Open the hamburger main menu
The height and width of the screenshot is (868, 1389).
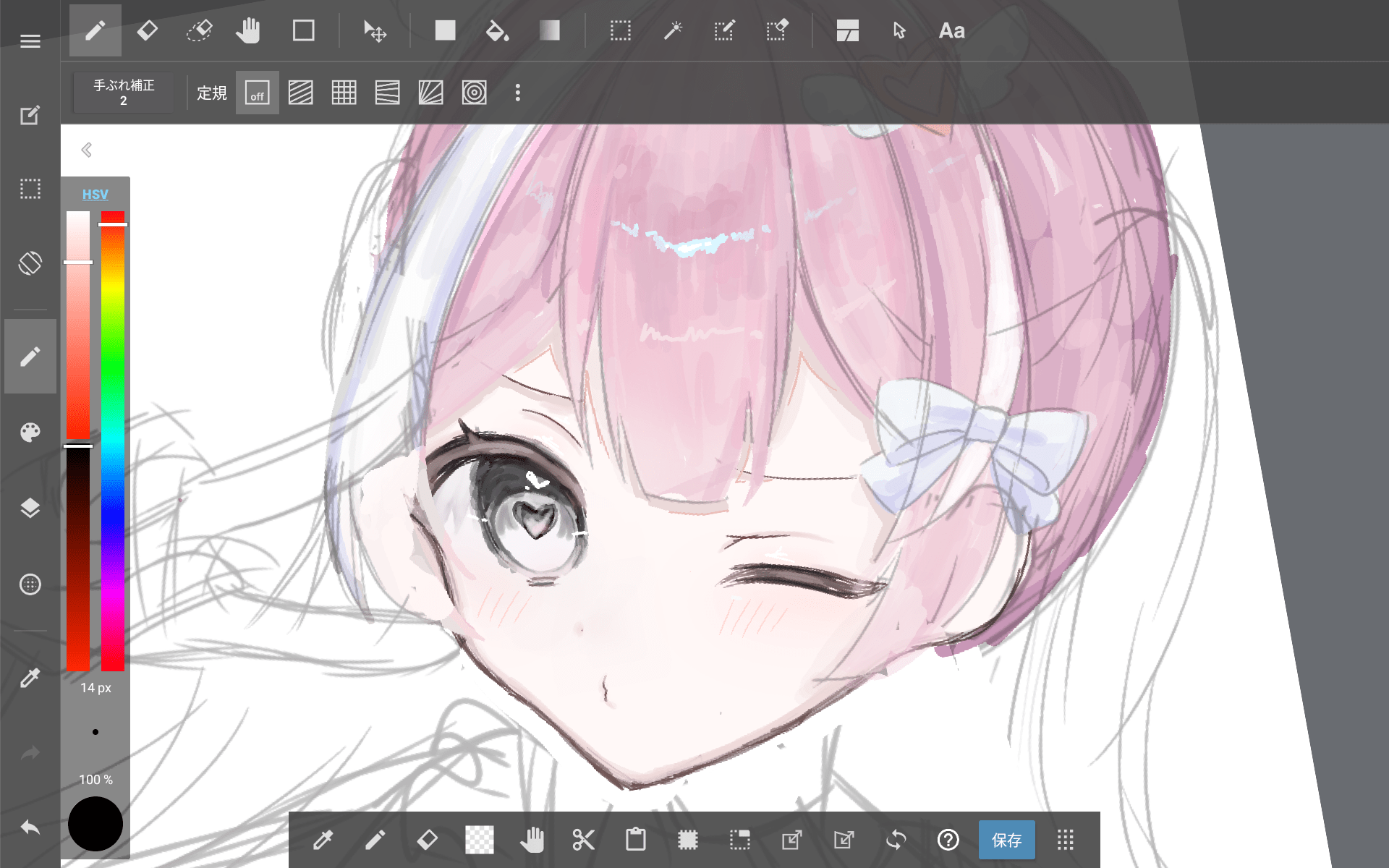pos(30,41)
